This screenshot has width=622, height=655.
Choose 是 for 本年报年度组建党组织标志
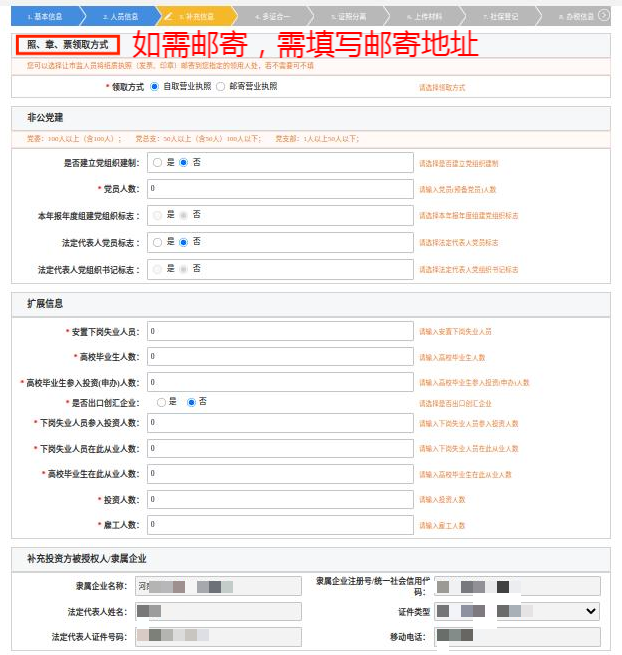pos(157,216)
